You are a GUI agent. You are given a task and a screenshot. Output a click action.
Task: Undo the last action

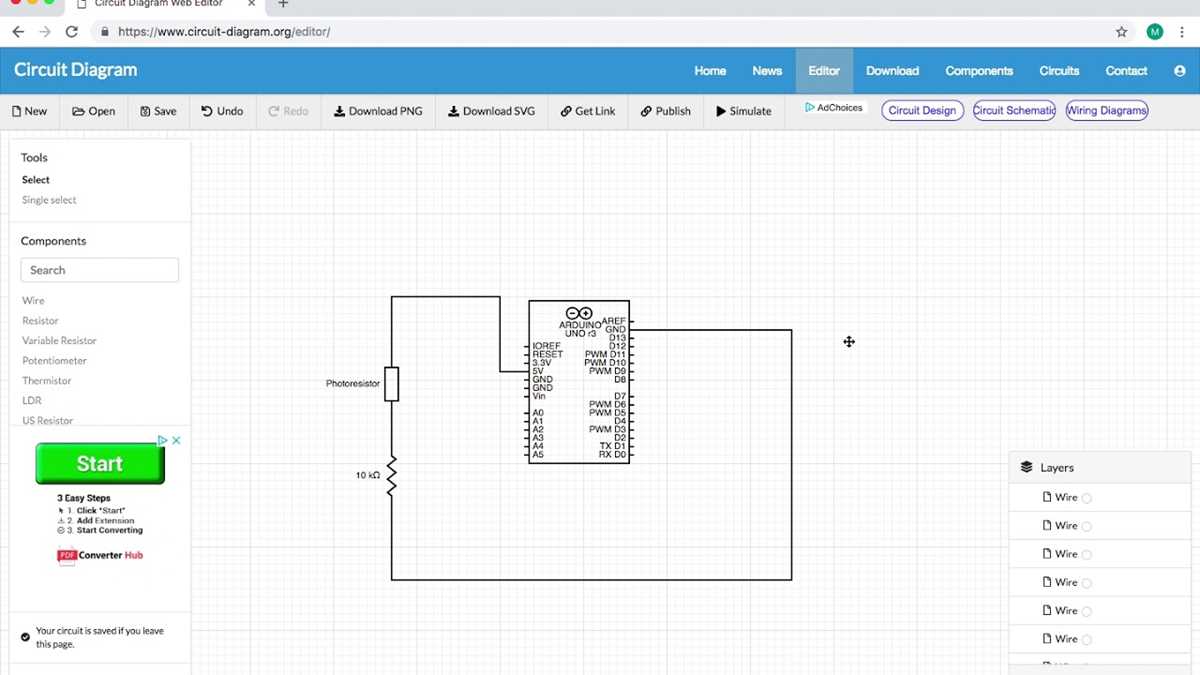(222, 111)
